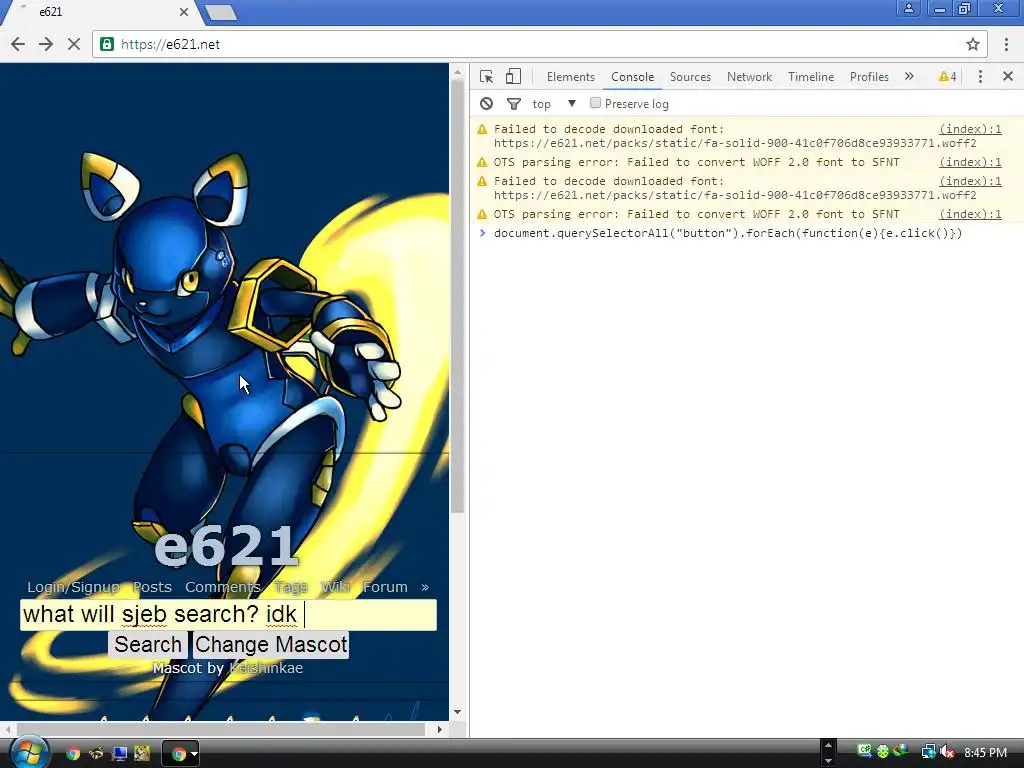Open the (index):1 link beside first OTS error

[x=970, y=162]
